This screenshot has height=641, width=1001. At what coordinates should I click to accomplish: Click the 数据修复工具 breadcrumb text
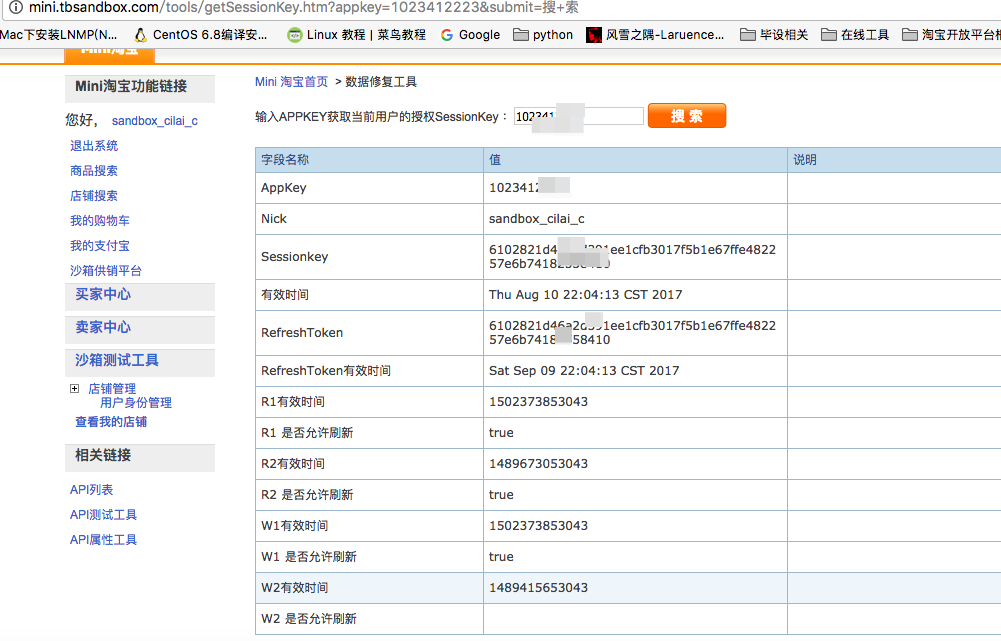[x=381, y=82]
